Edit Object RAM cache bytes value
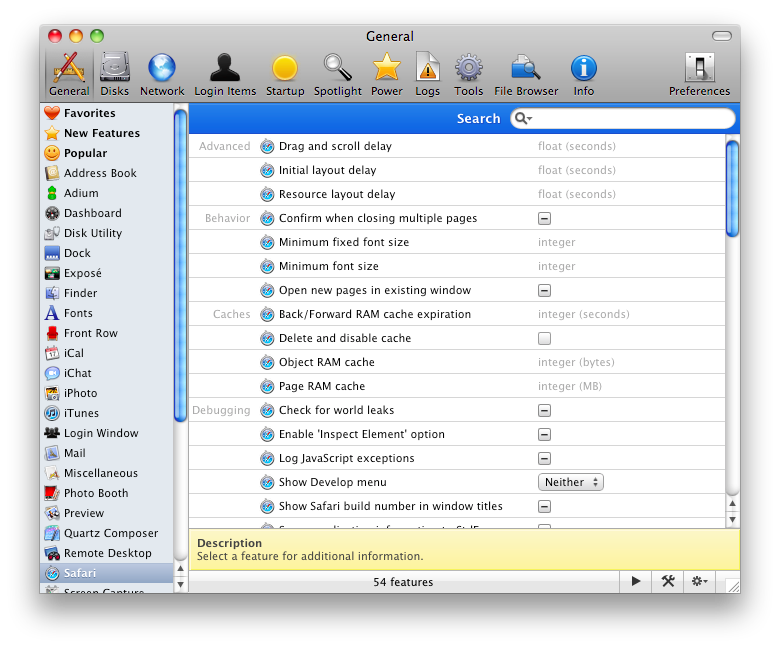Screen dimensions: 780x648 coord(576,362)
